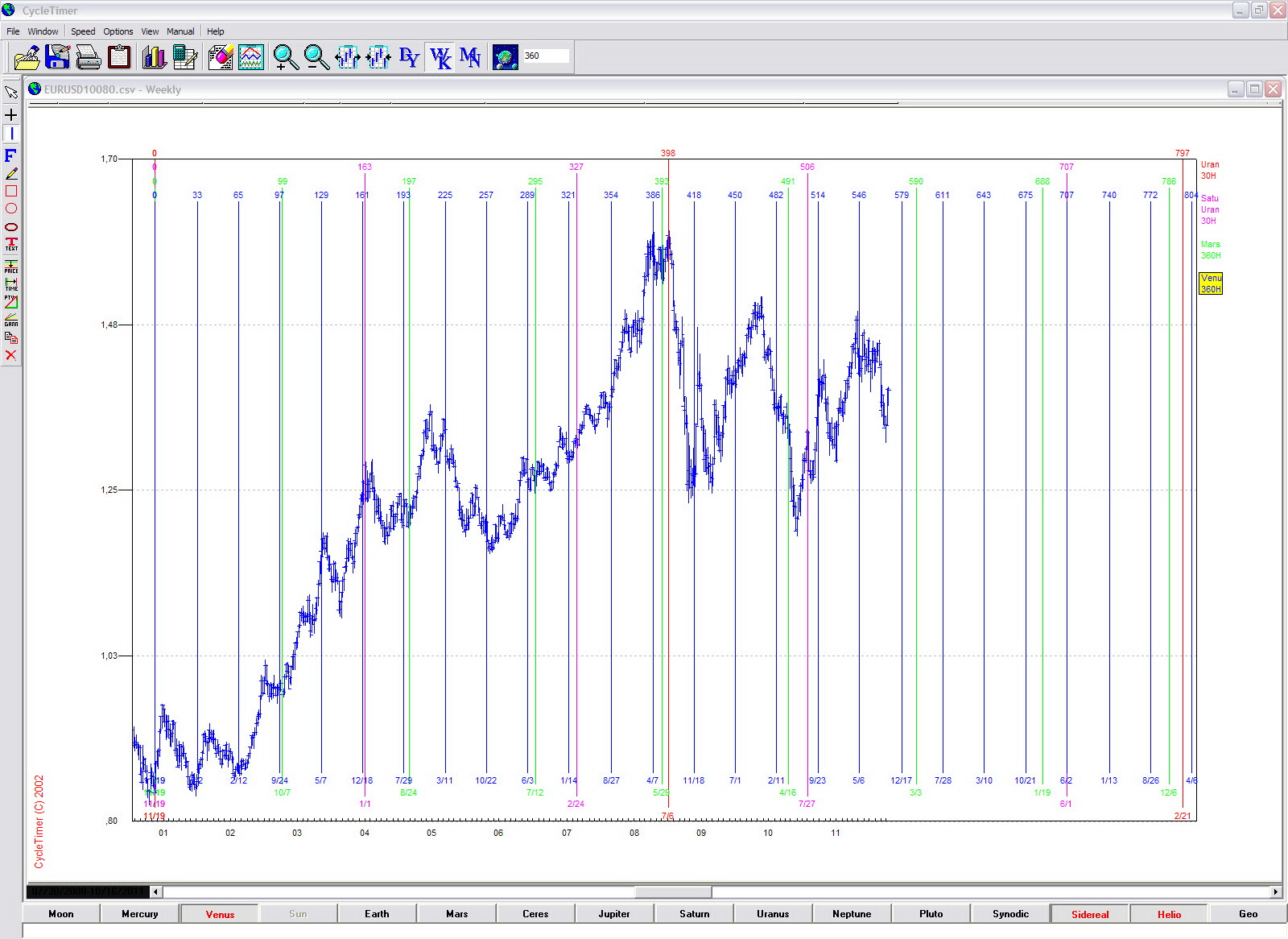Select the Price measurement tool
This screenshot has height=939, width=1288.
11,267
